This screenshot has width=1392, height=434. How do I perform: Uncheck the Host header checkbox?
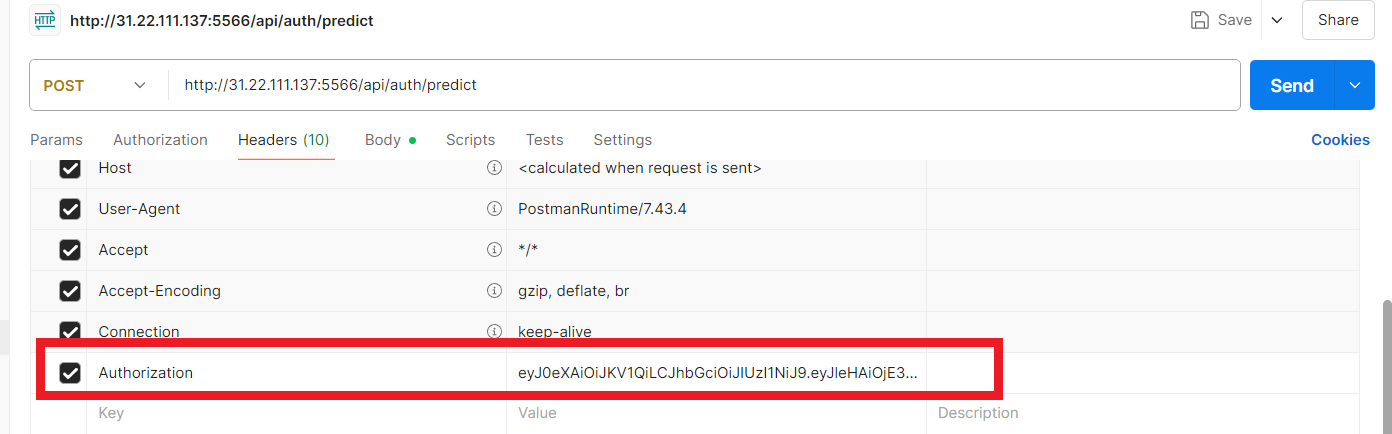pos(70,168)
